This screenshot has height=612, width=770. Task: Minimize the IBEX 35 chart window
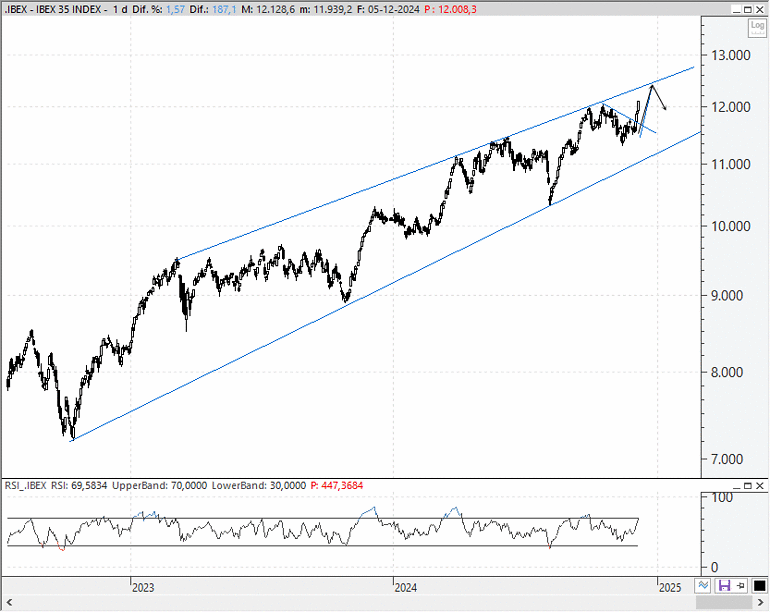736,9
